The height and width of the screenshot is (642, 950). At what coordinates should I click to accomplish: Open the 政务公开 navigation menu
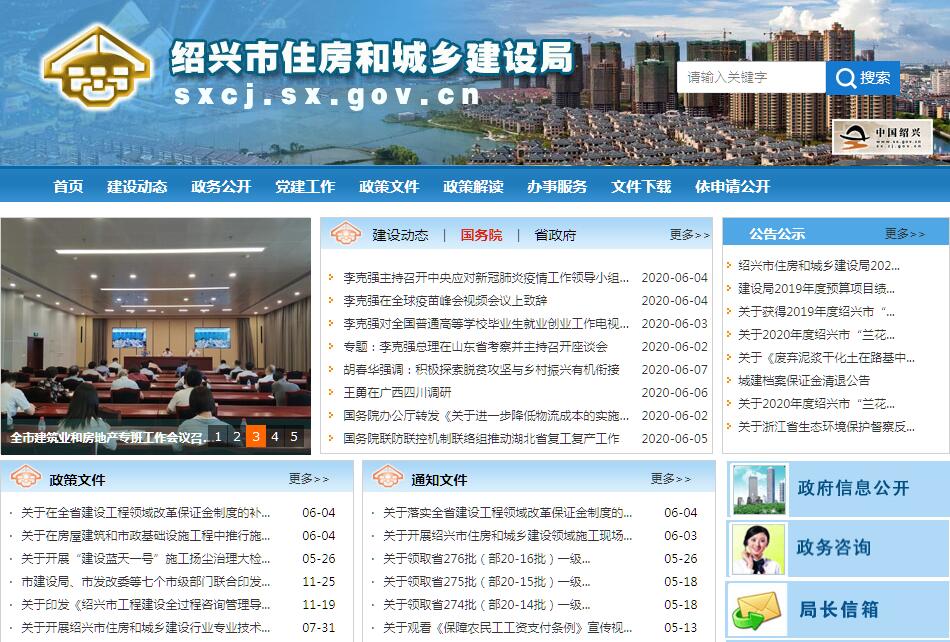(221, 187)
